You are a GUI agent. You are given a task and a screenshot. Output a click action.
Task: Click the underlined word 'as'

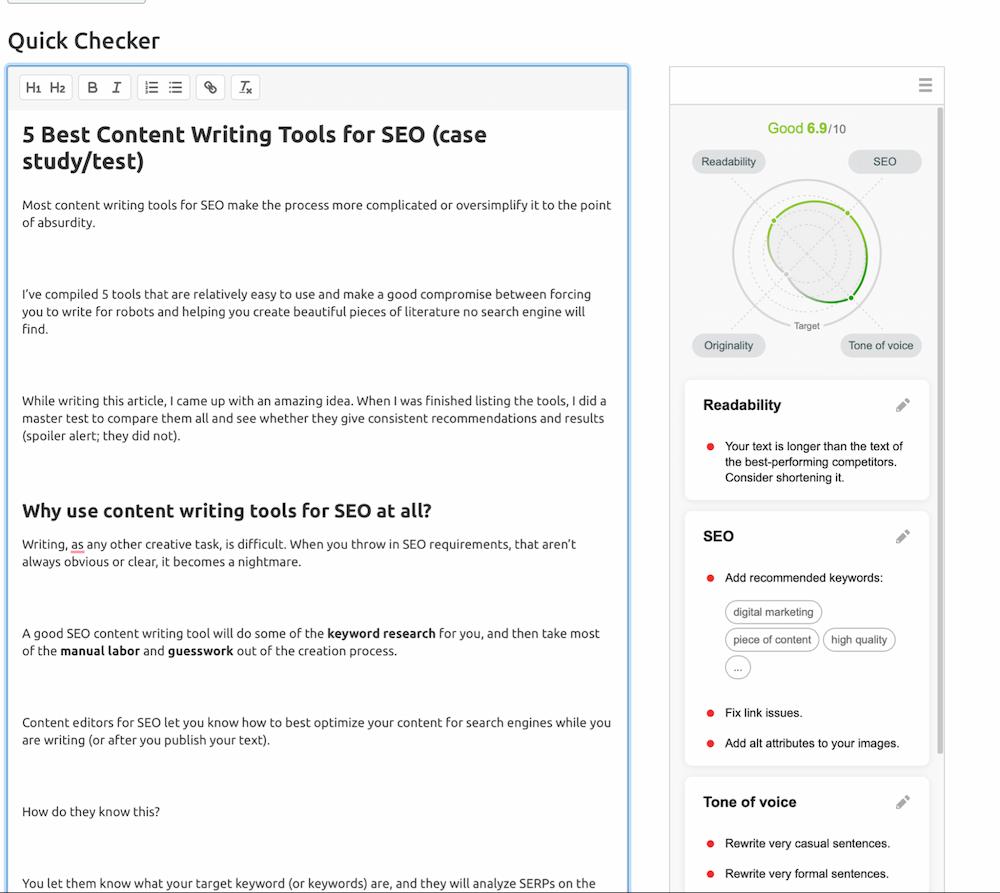click(77, 545)
